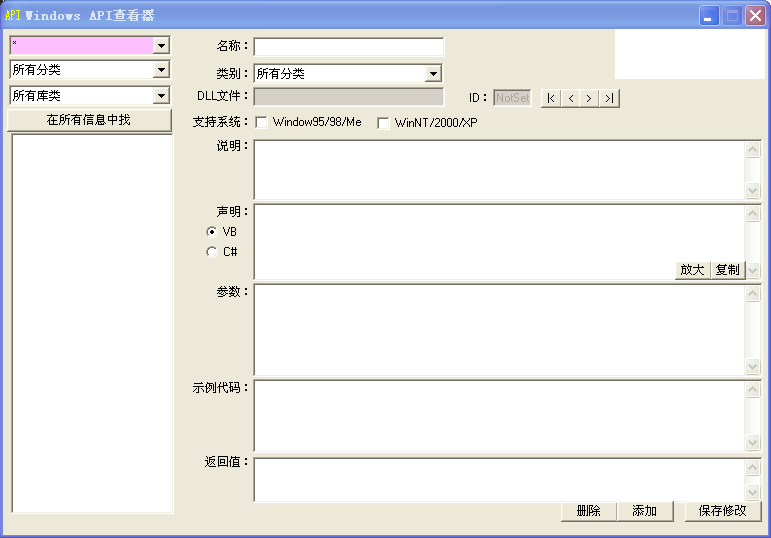
Task: Click scroll-down arrow of 示例代码 box
Action: [x=752, y=442]
